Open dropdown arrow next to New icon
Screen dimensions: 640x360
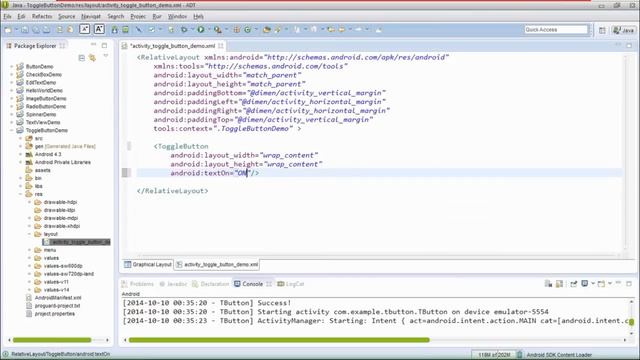16,29
